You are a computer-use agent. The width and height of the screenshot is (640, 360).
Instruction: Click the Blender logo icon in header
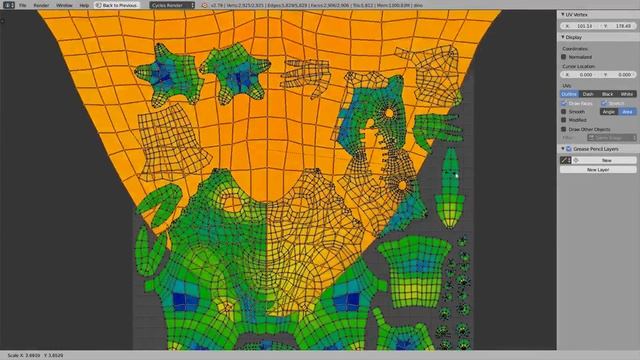[x=204, y=5]
